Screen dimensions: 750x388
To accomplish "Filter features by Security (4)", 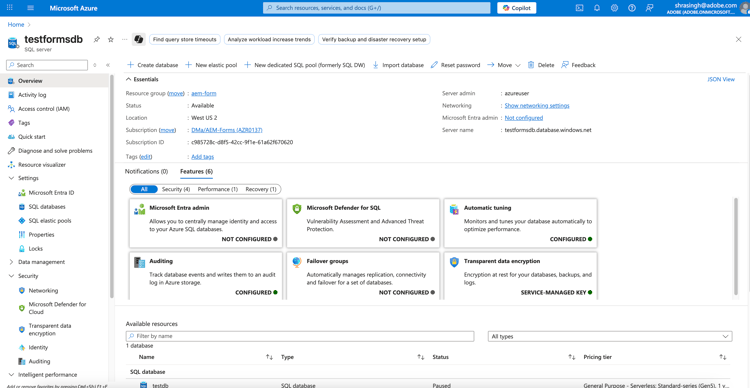I will [176, 189].
